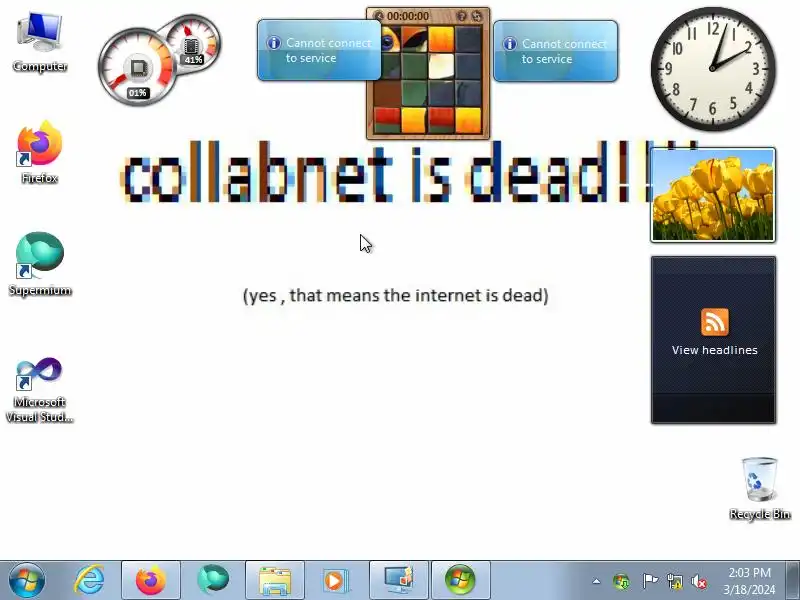Click the orange RSS feed icon

[715, 322]
